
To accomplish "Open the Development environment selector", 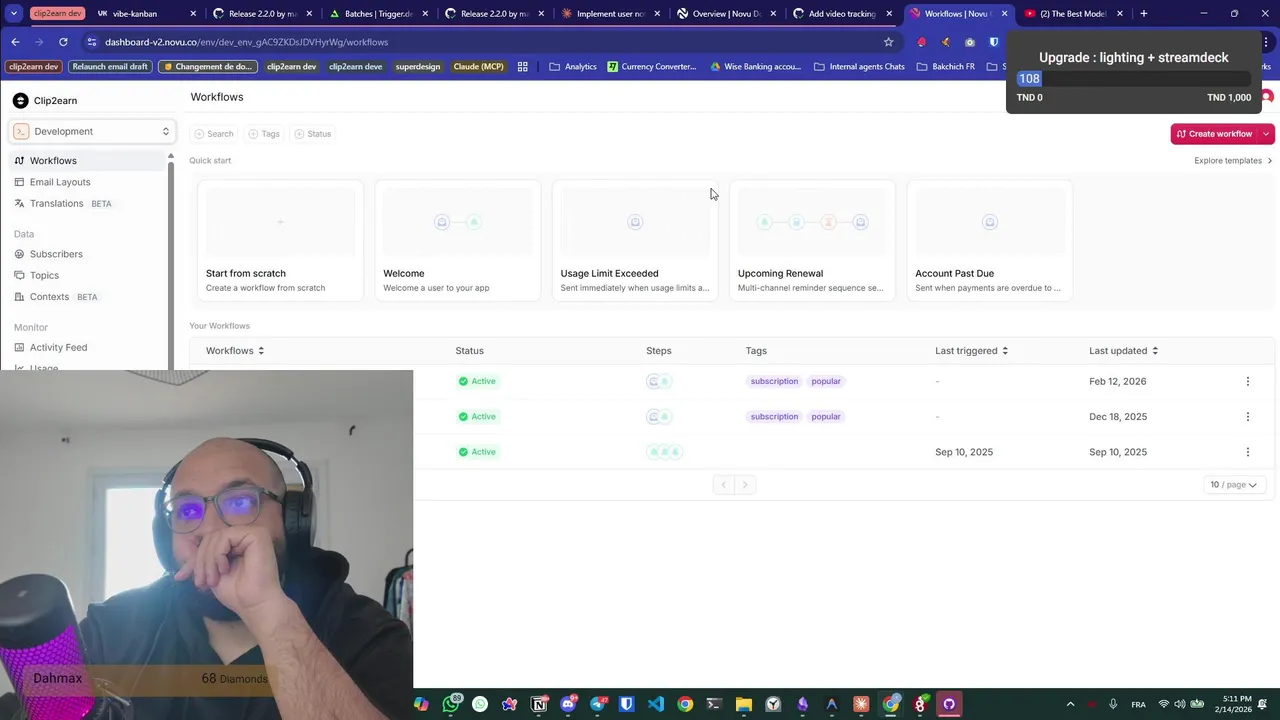I will coord(92,131).
